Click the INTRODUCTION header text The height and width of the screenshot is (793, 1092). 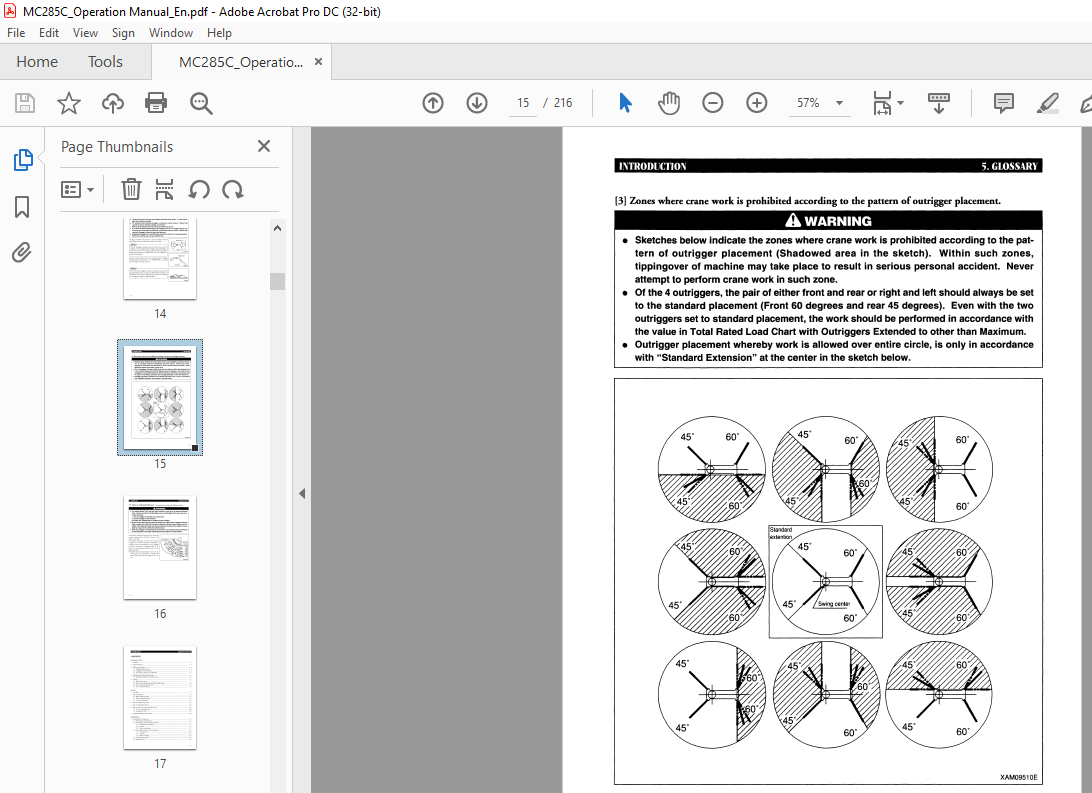653,166
